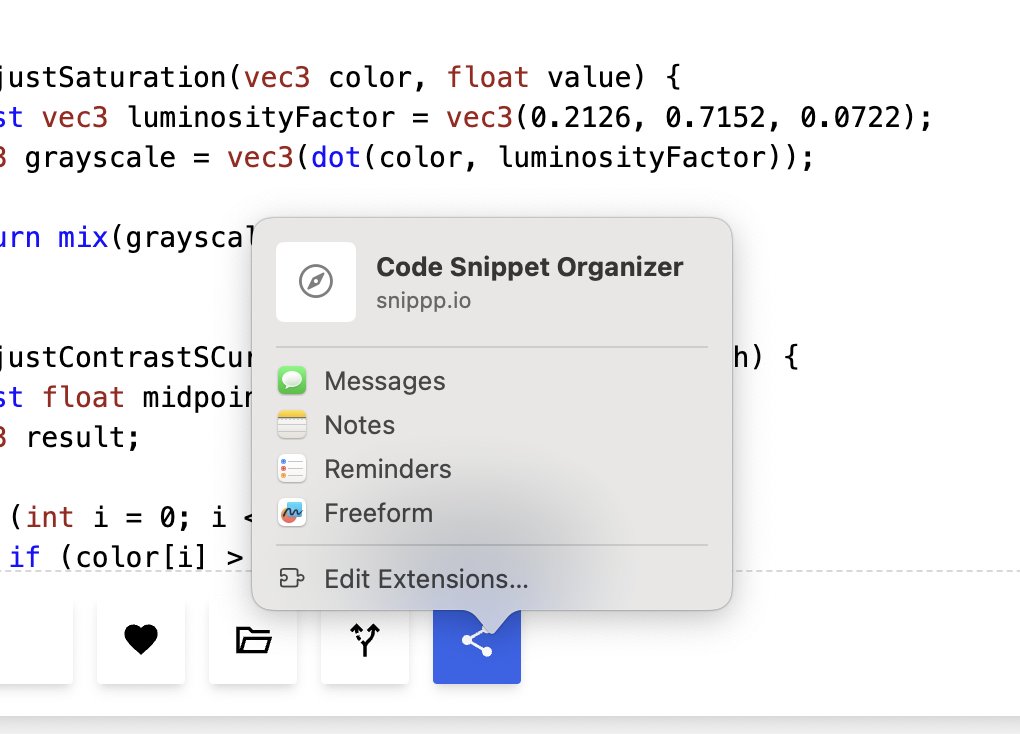The image size is (1020, 734).
Task: Click the Code Snippet Organizer title
Action: tap(530, 267)
